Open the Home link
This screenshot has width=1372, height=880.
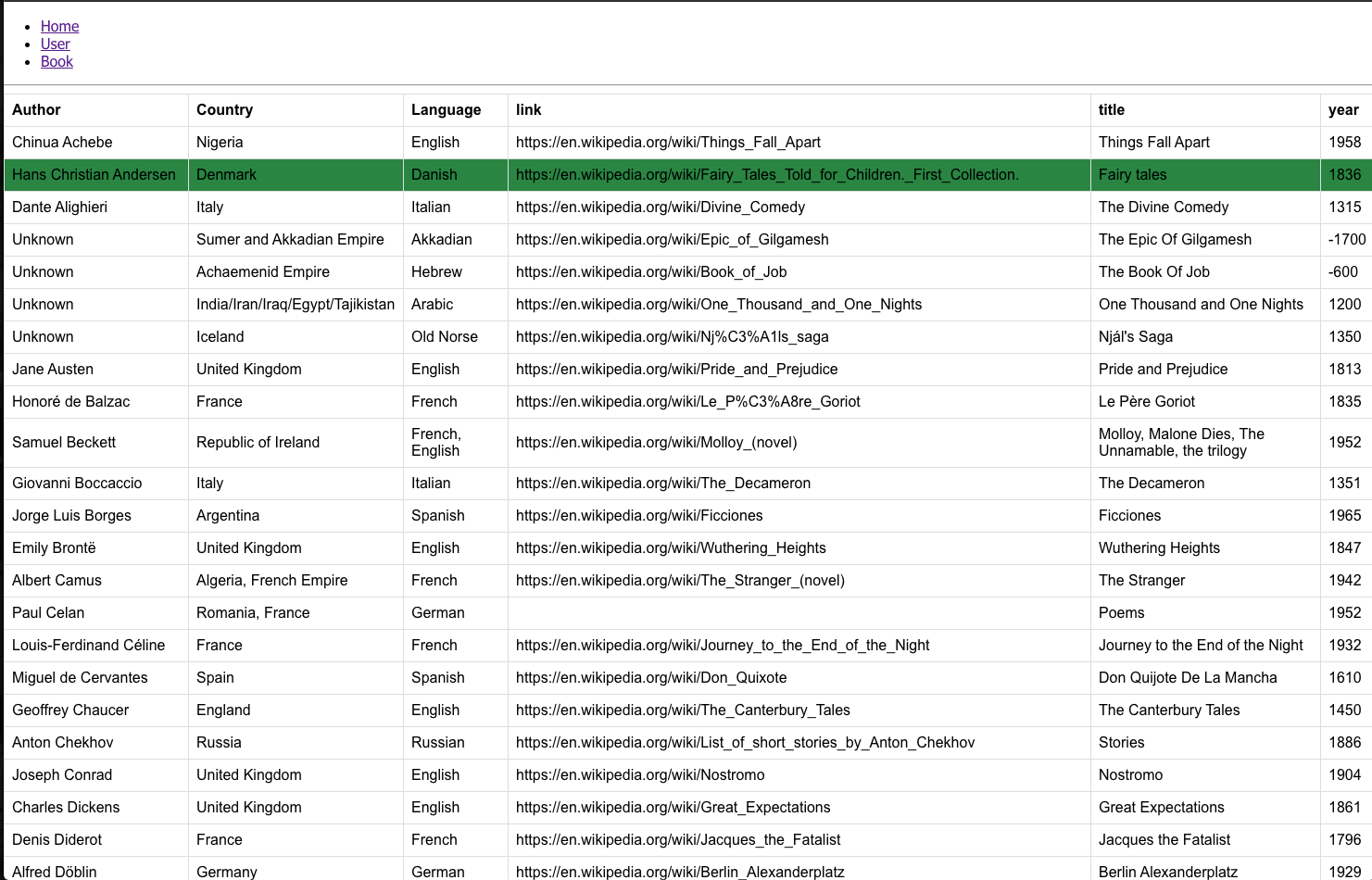pyautogui.click(x=59, y=26)
